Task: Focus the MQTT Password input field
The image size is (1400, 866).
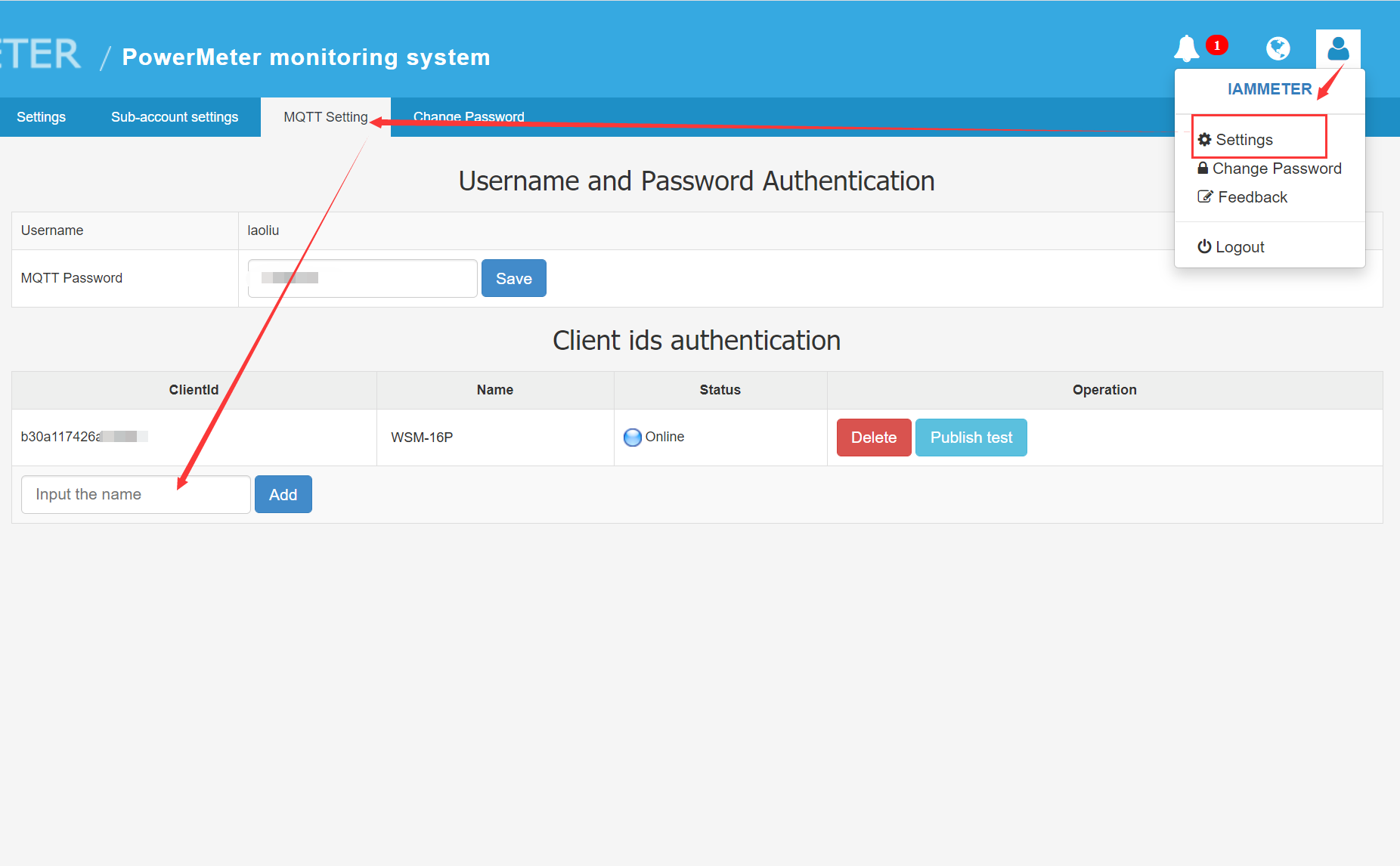Action: (362, 279)
